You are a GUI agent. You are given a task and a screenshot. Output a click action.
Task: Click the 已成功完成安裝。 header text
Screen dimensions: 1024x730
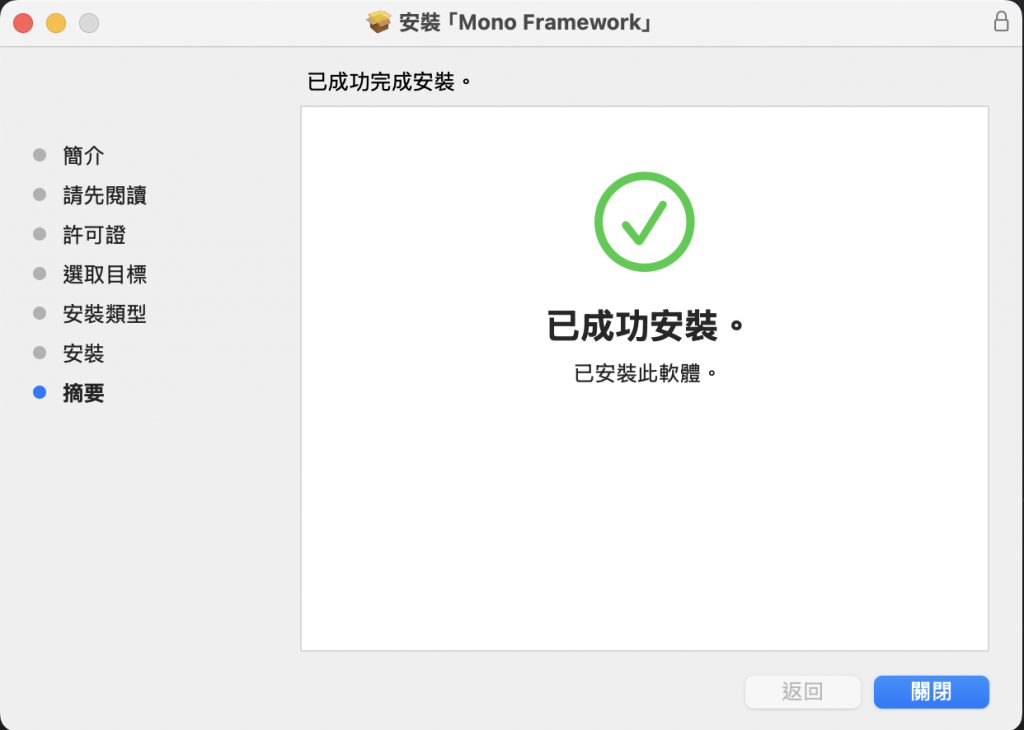click(389, 82)
